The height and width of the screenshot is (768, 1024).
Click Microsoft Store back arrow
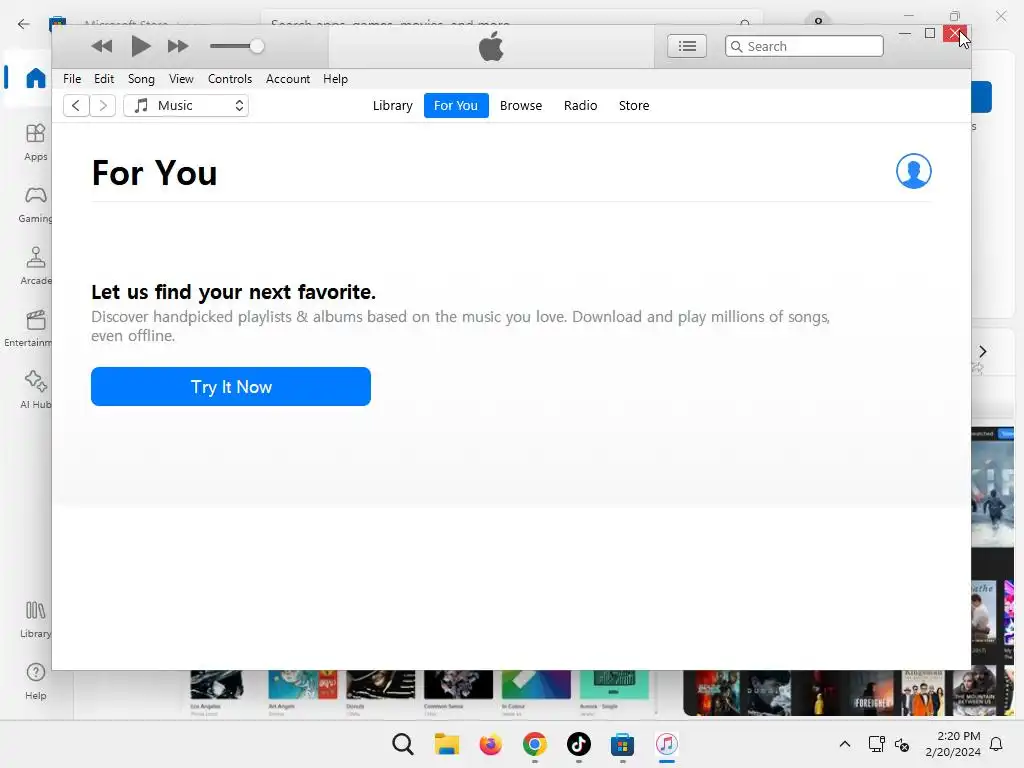24,24
